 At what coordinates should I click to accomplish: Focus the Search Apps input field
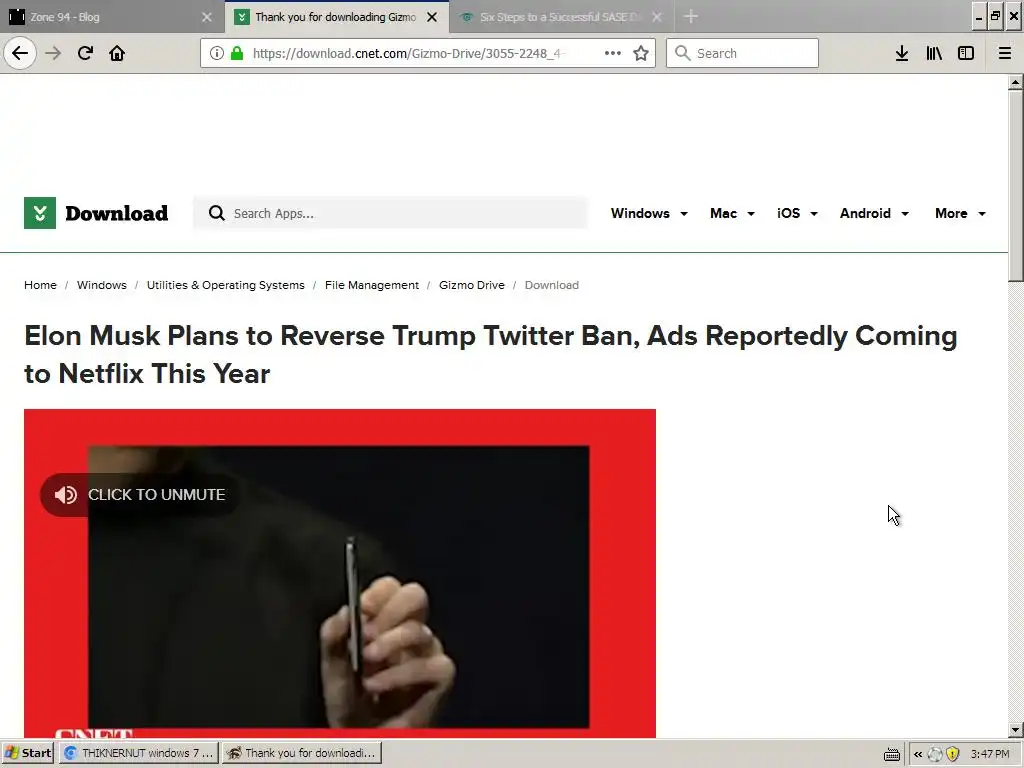(x=389, y=213)
